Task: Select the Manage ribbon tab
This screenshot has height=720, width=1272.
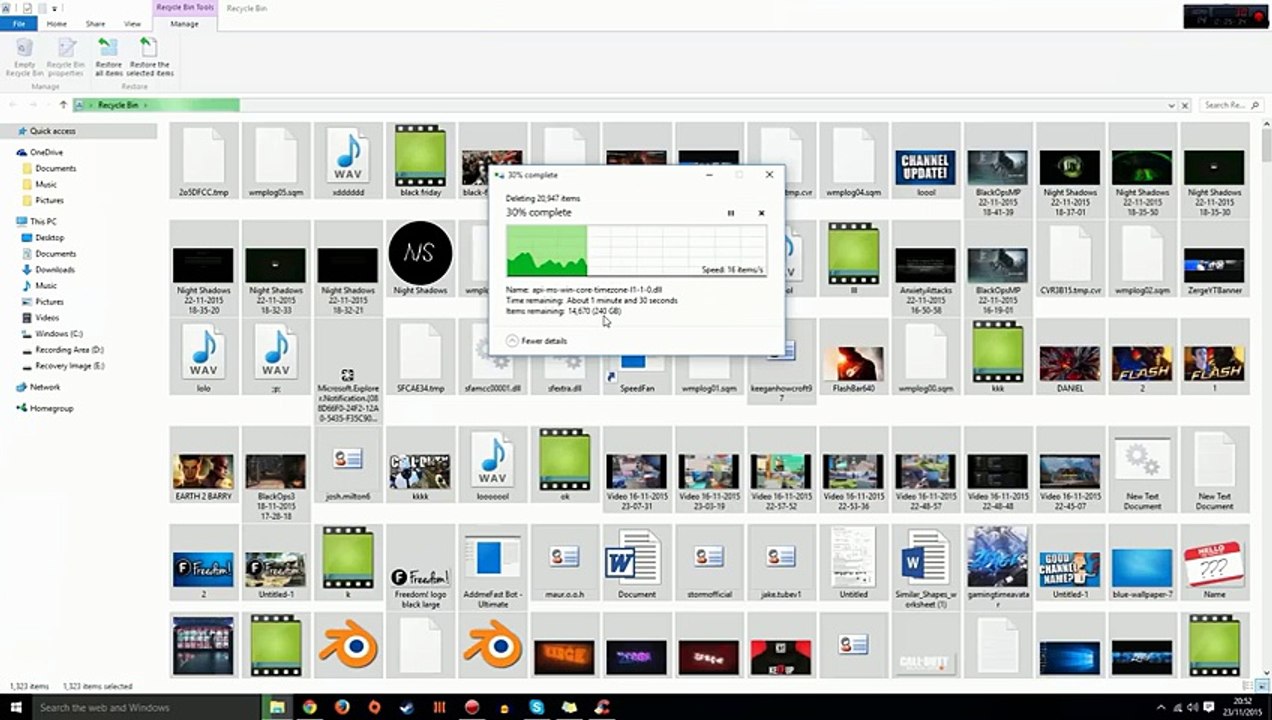Action: 184,23
